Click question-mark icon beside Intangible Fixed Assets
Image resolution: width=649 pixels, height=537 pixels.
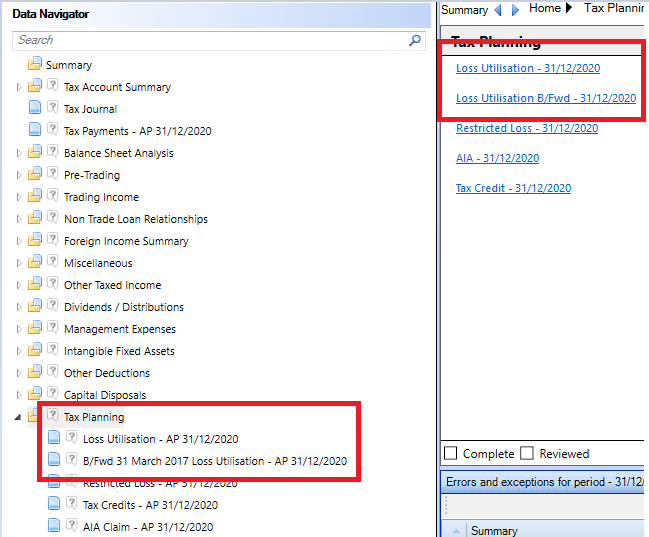[x=53, y=348]
